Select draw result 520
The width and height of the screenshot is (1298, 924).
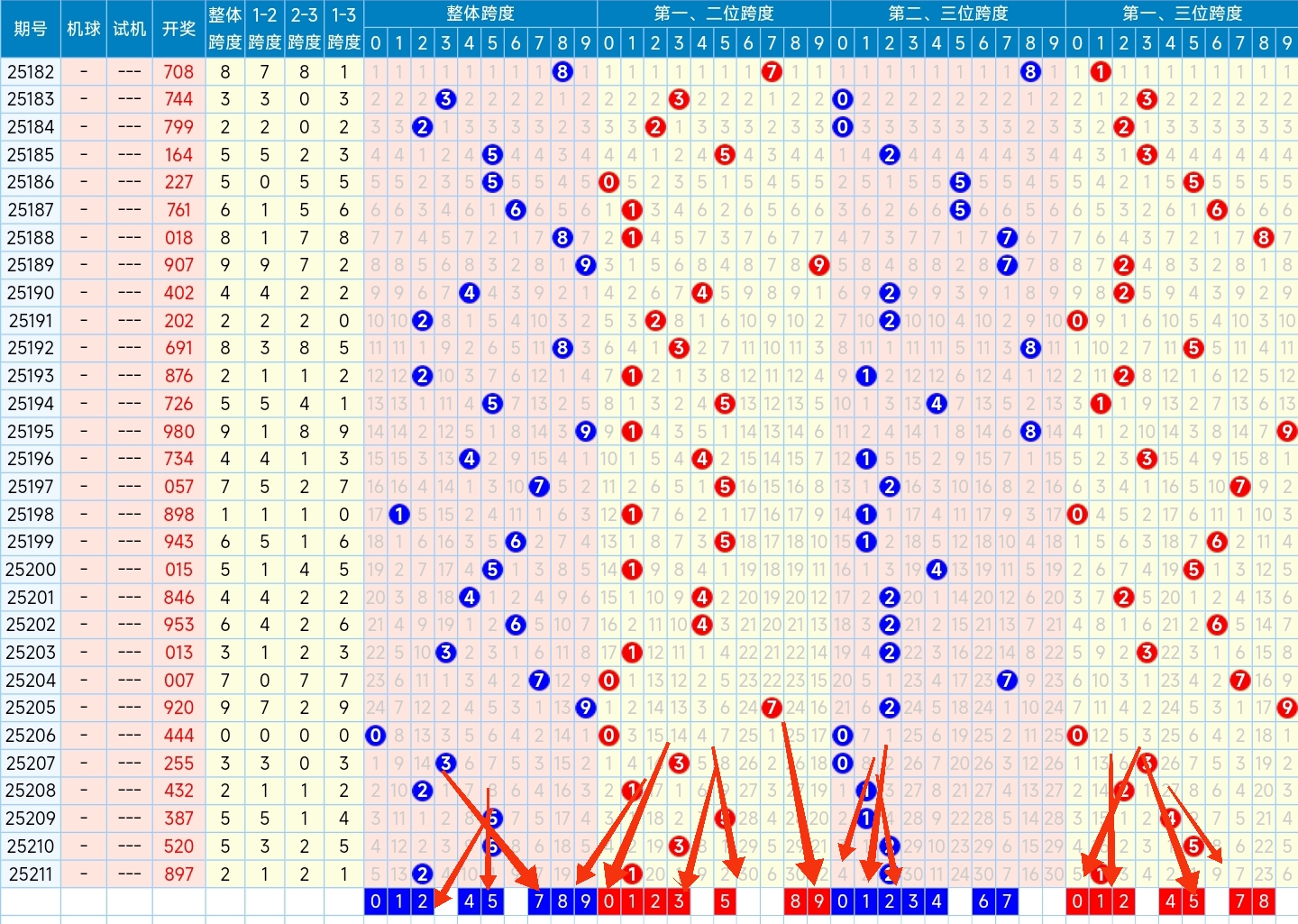178,846
